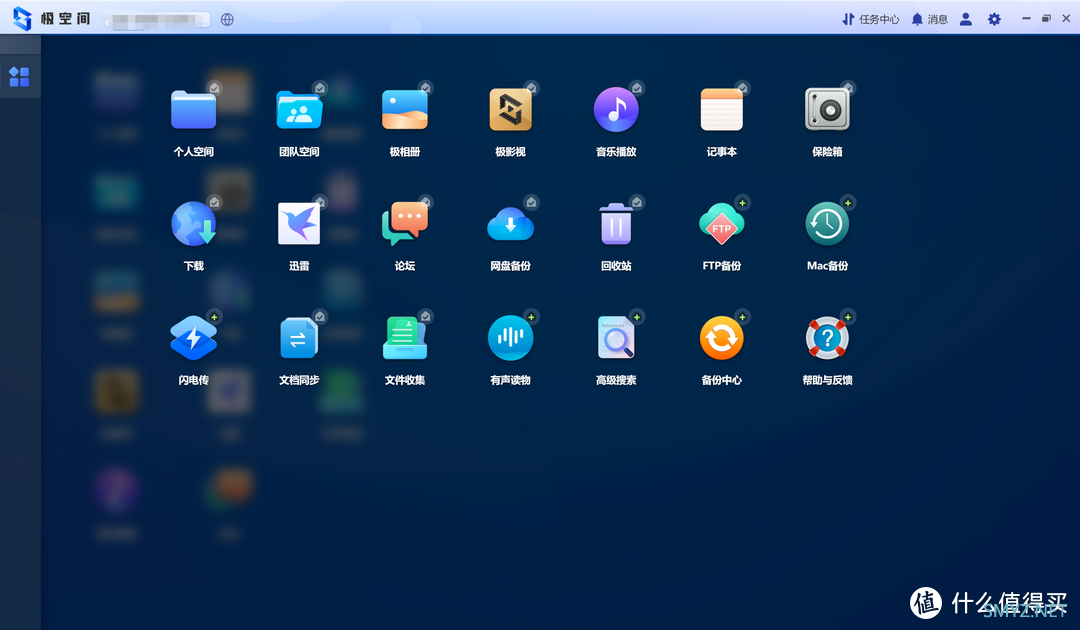
Task: Open the 回收站 recycle bin
Action: pos(616,224)
